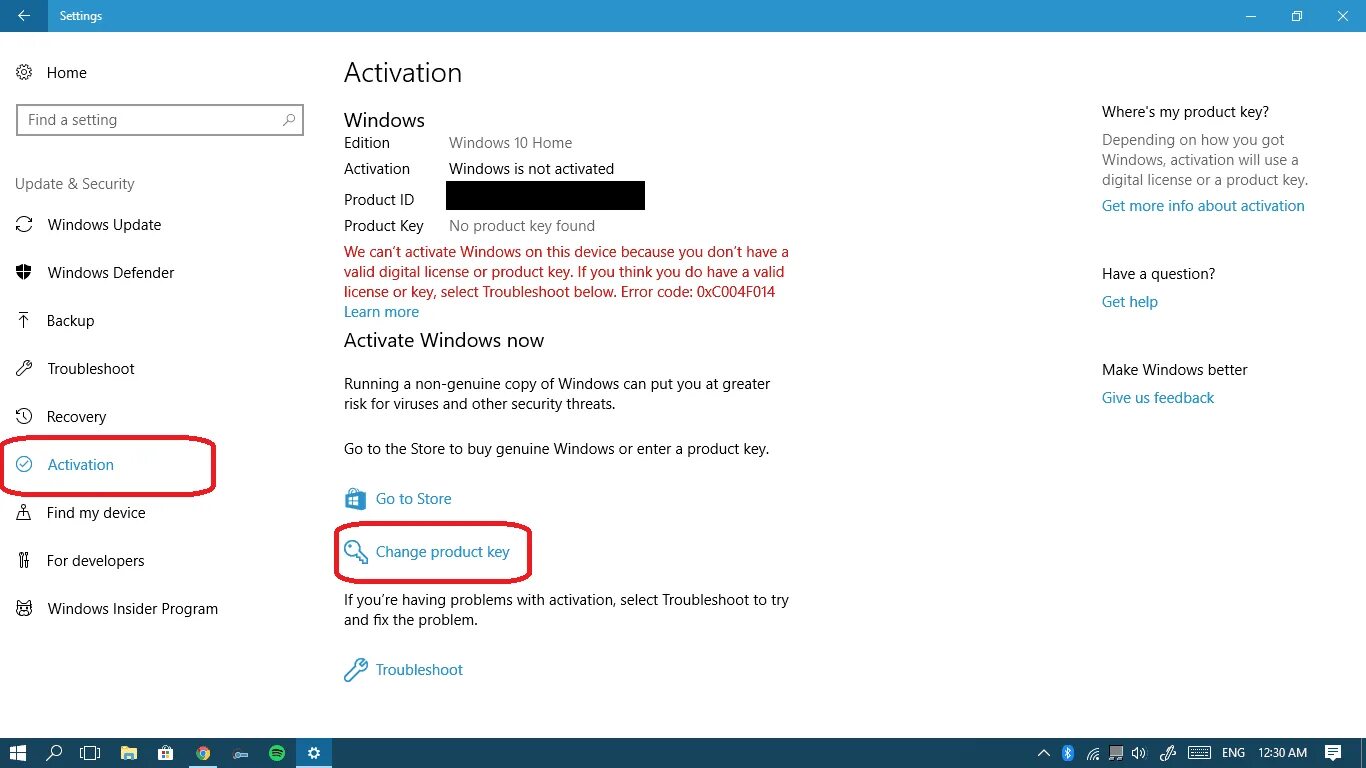1366x768 pixels.
Task: Open Find my device section
Action: (x=81, y=513)
